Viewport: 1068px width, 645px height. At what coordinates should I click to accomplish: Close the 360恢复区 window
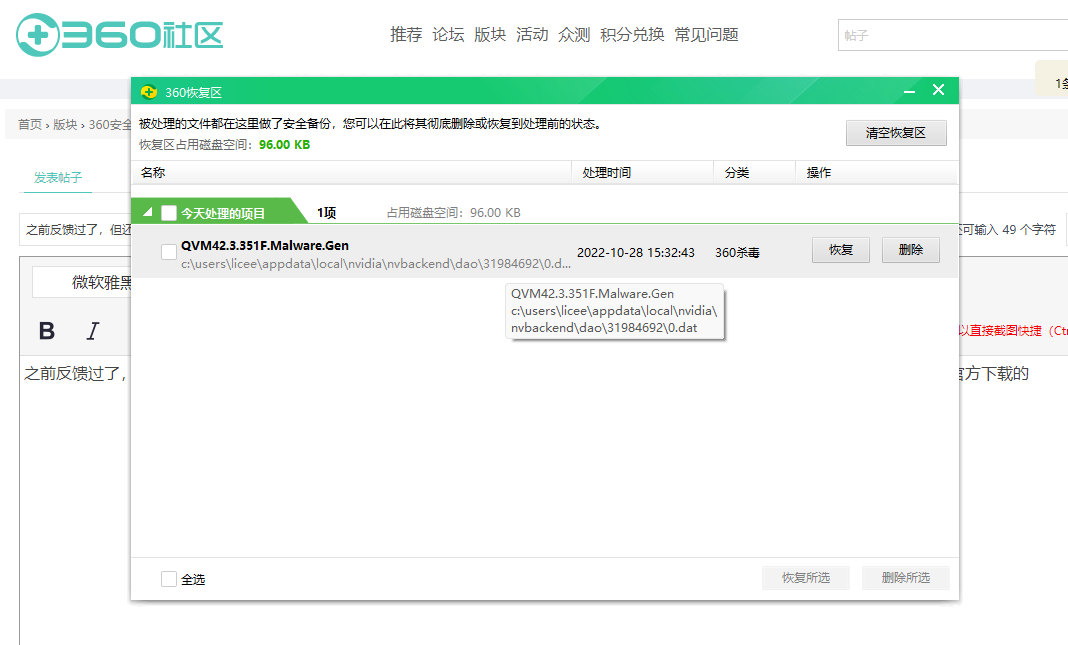tap(939, 90)
